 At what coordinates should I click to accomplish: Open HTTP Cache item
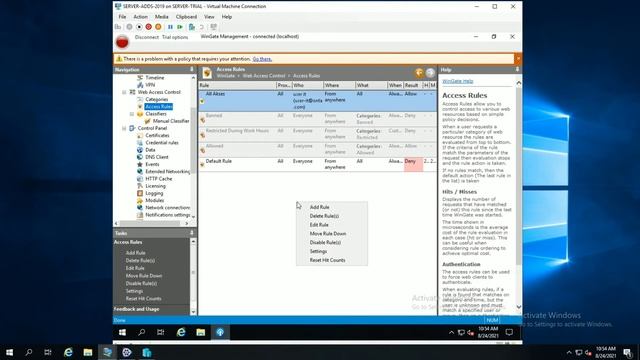pyautogui.click(x=159, y=179)
